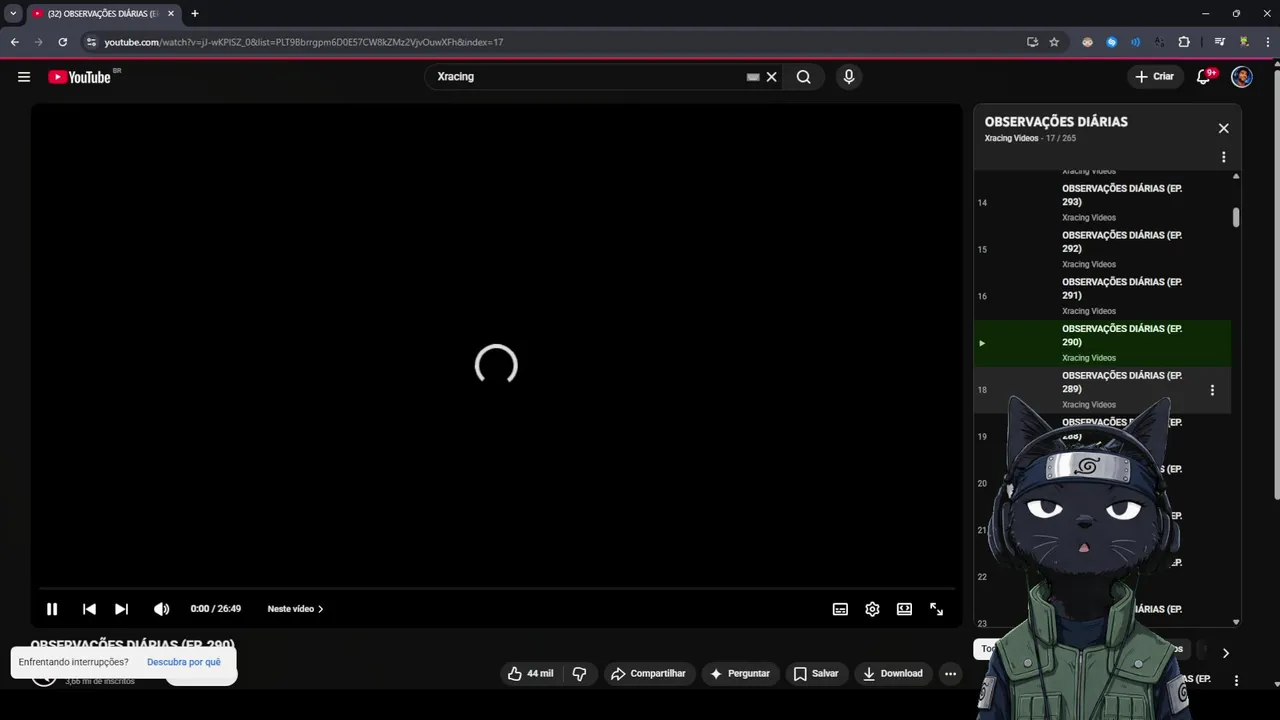Click the video progress bar
This screenshot has width=1280, height=720.
[496, 589]
